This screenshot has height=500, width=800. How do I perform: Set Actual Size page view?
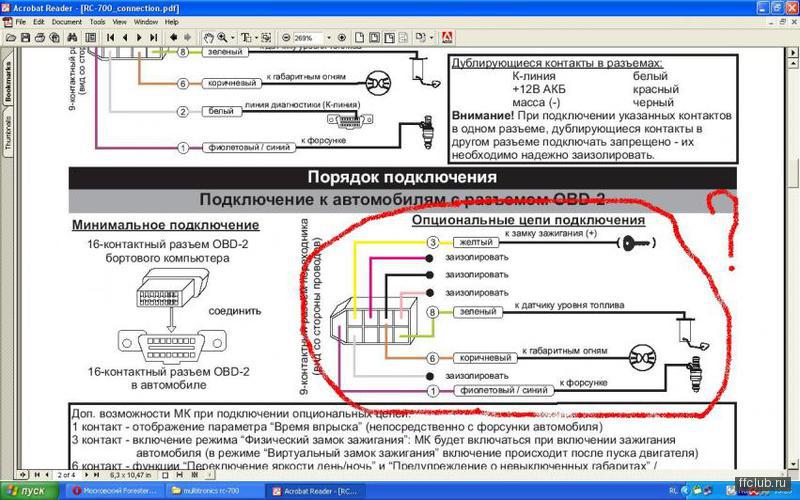pos(360,38)
